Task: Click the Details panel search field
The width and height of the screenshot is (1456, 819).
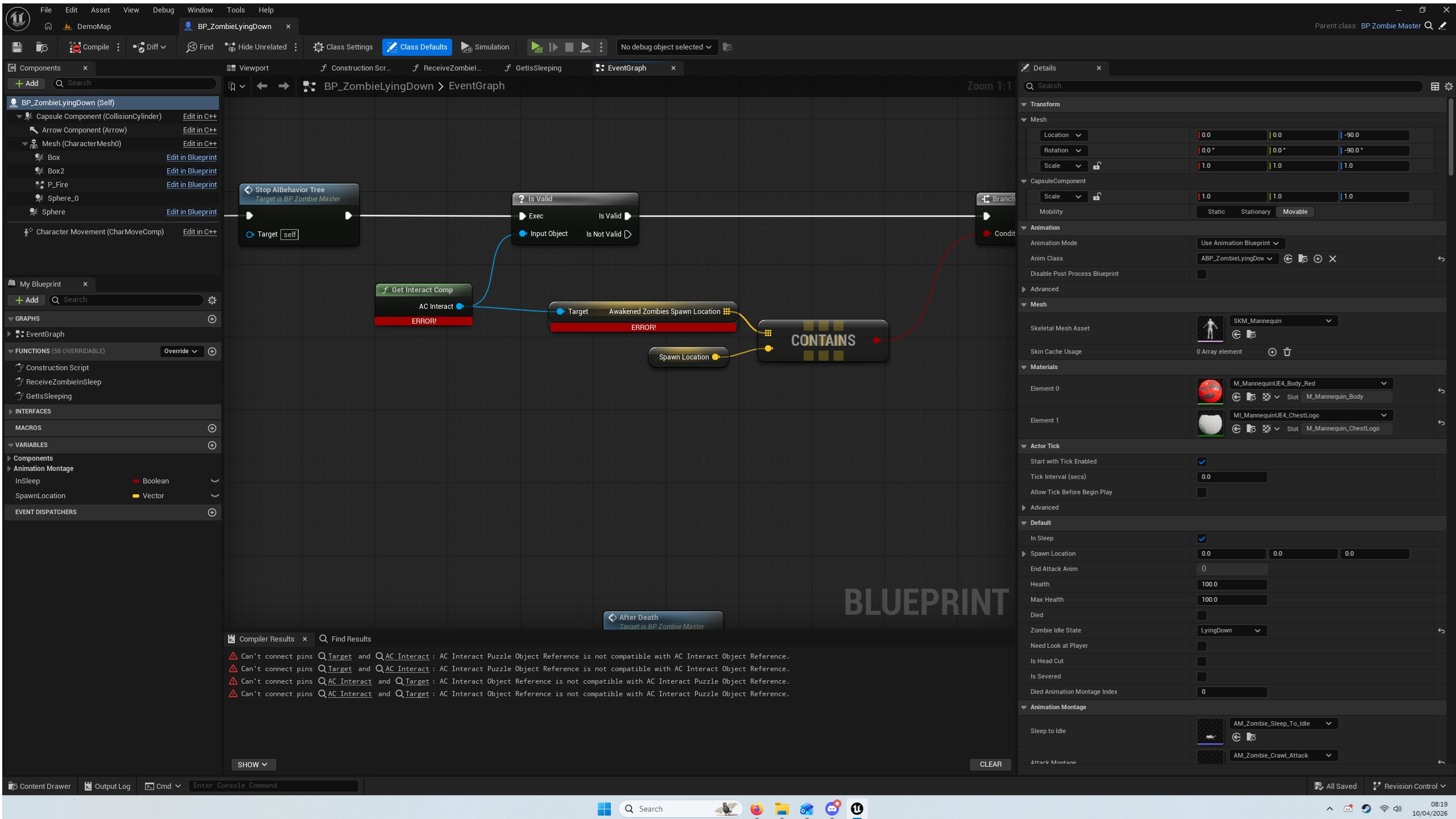Action: [x=1223, y=86]
